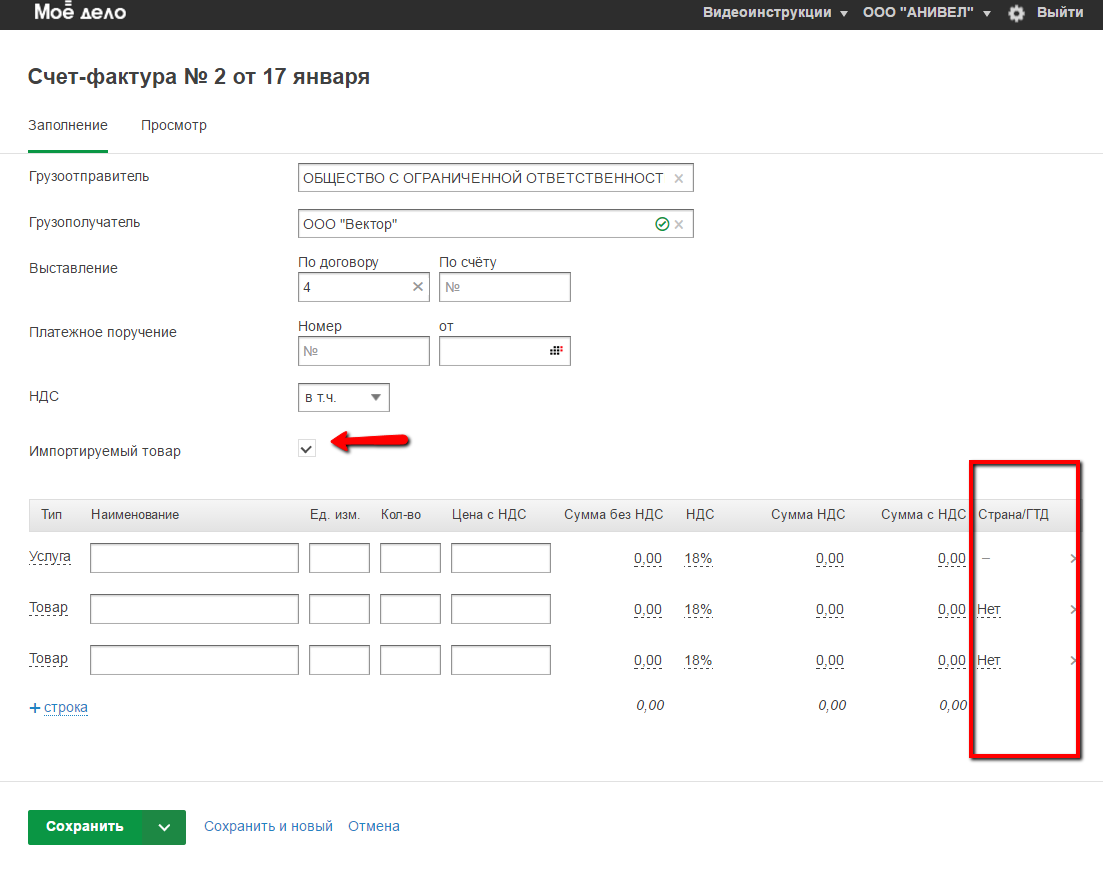The image size is (1103, 883).
Task: Select the Заполнение tab
Action: click(x=68, y=126)
